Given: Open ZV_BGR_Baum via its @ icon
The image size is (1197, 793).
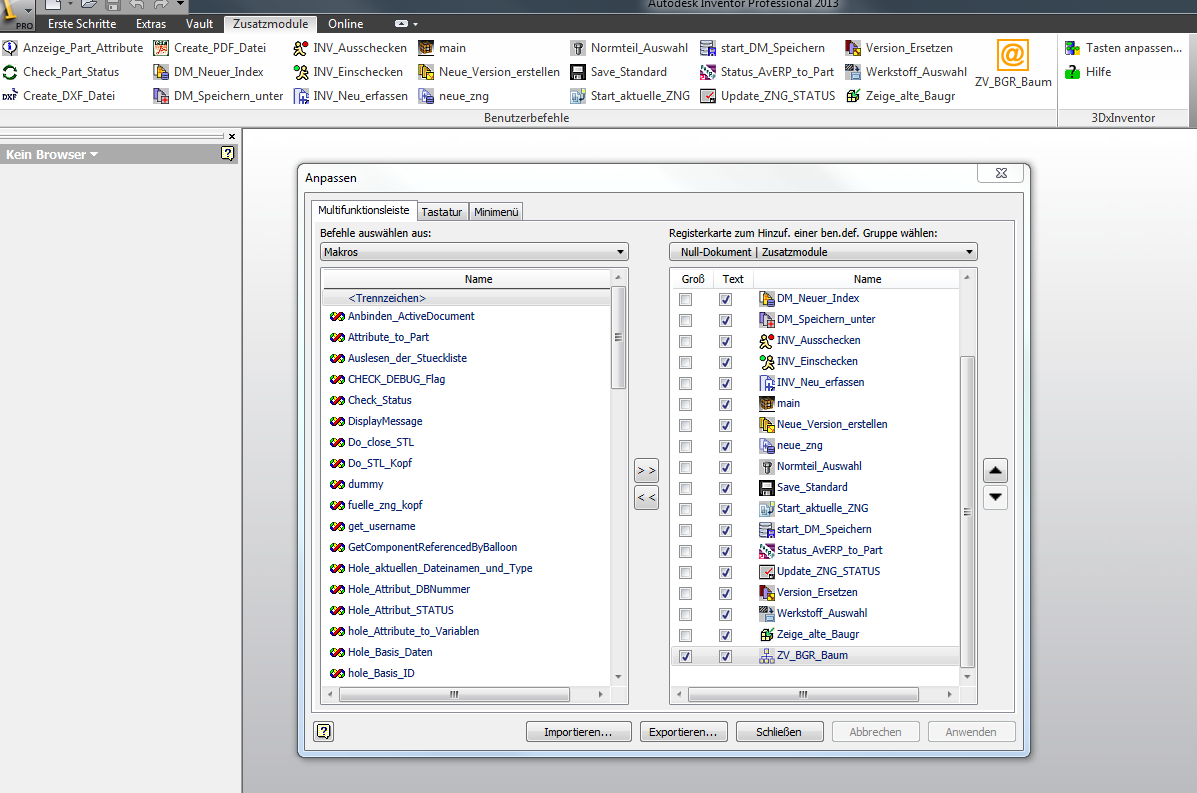Looking at the screenshot, I should [1013, 57].
